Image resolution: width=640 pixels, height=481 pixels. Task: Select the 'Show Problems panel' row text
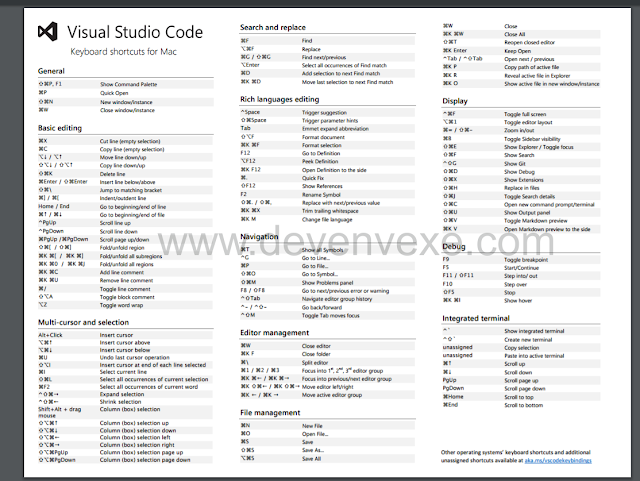click(327, 283)
